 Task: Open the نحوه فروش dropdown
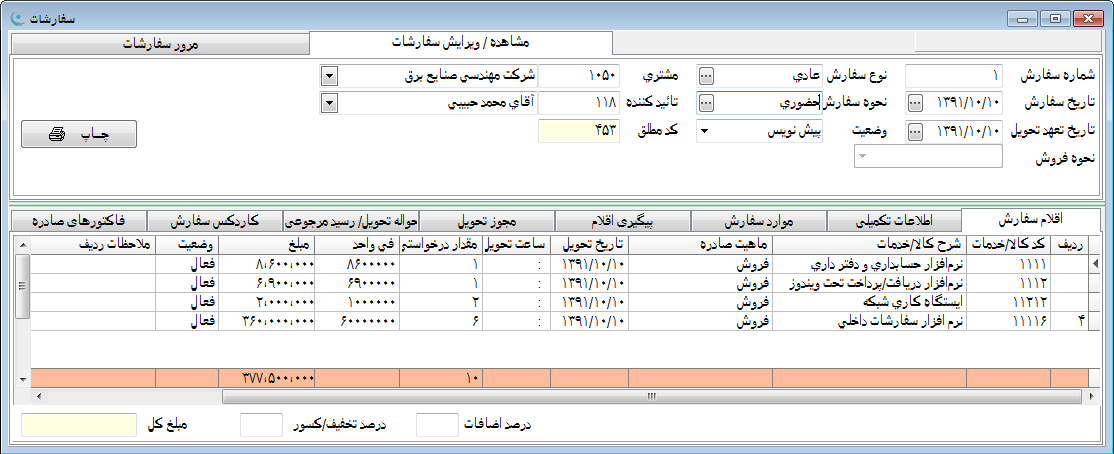tap(861, 157)
